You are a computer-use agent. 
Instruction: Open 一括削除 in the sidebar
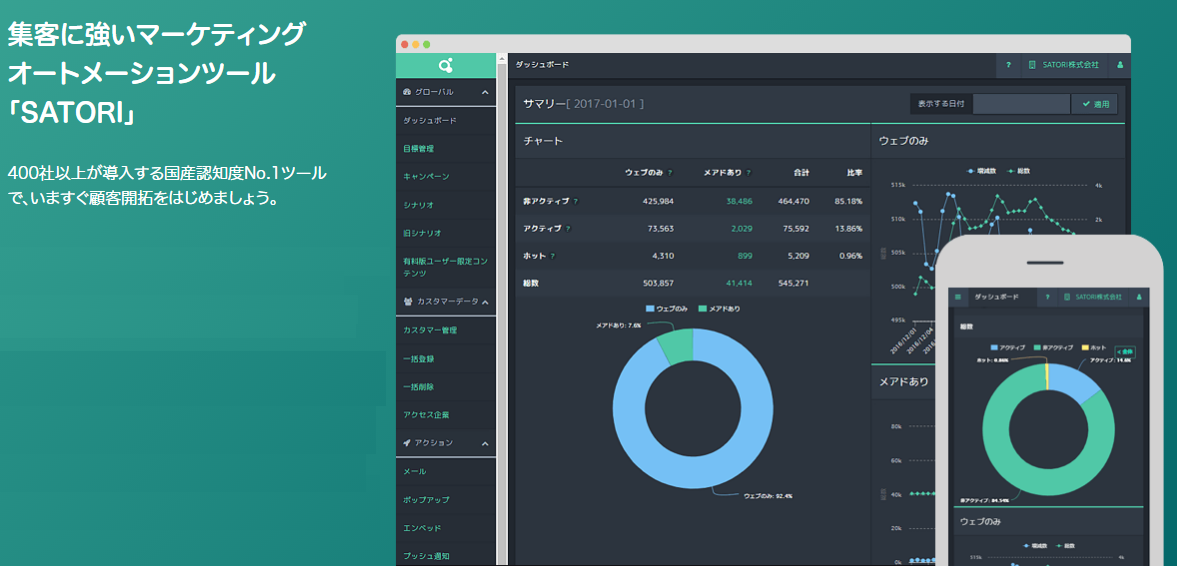446,386
